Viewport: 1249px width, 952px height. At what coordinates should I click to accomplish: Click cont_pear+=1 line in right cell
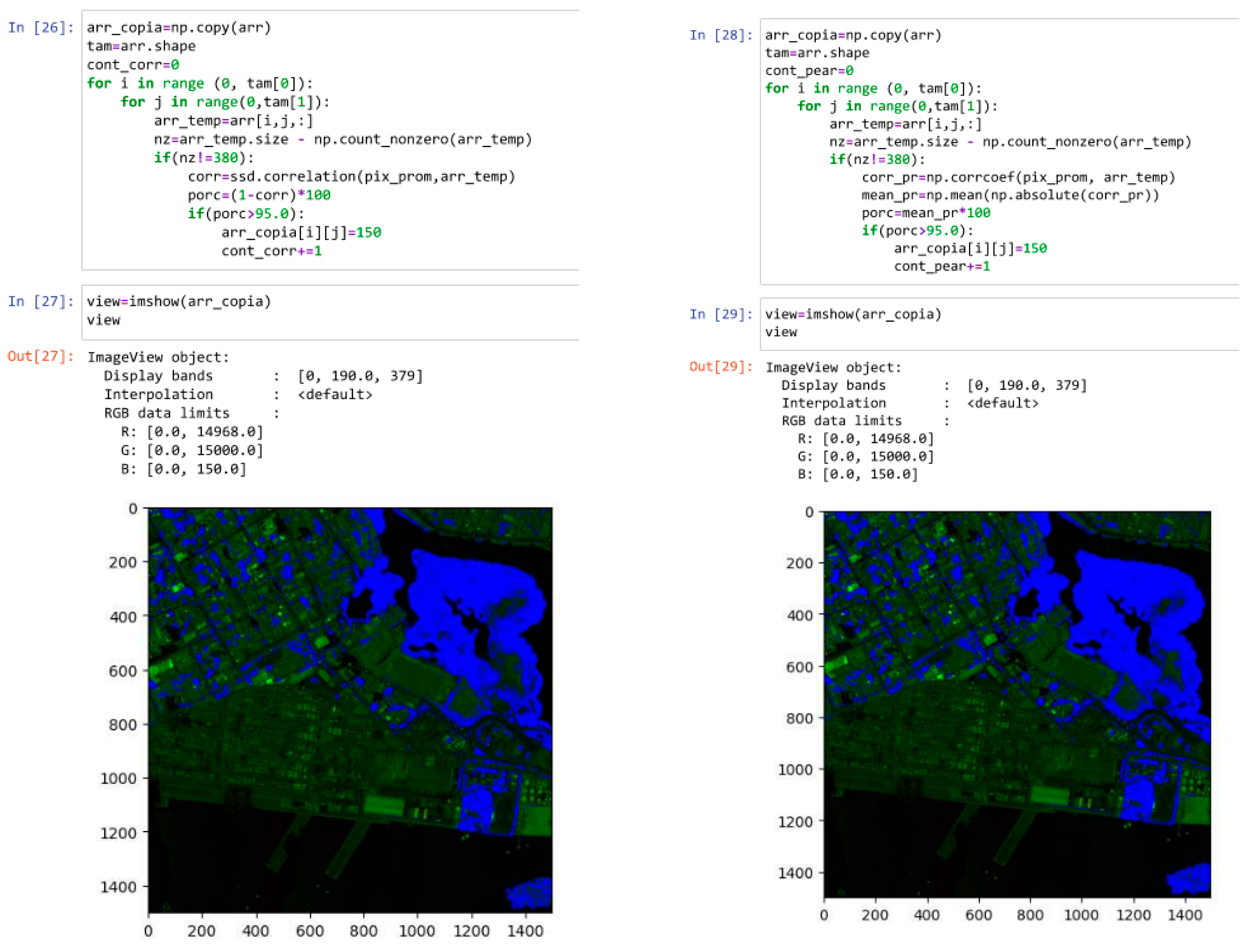tap(942, 266)
